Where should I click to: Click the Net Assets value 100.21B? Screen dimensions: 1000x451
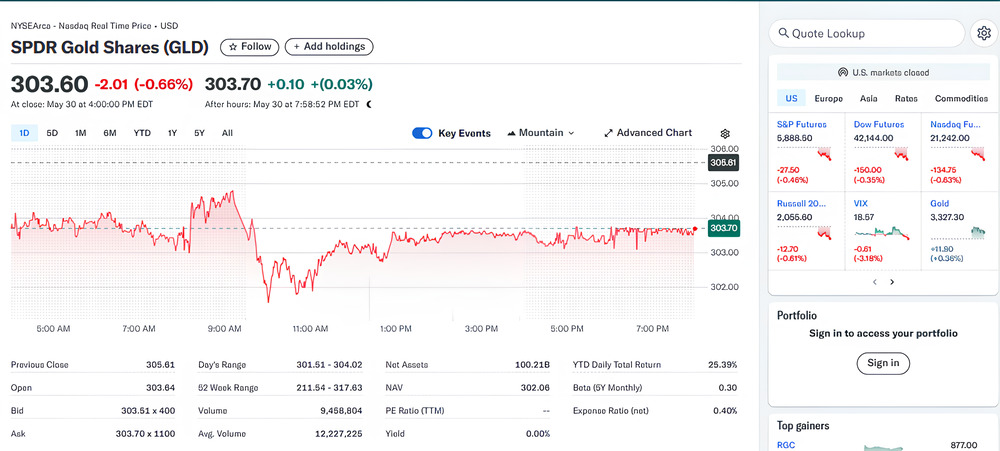(533, 365)
